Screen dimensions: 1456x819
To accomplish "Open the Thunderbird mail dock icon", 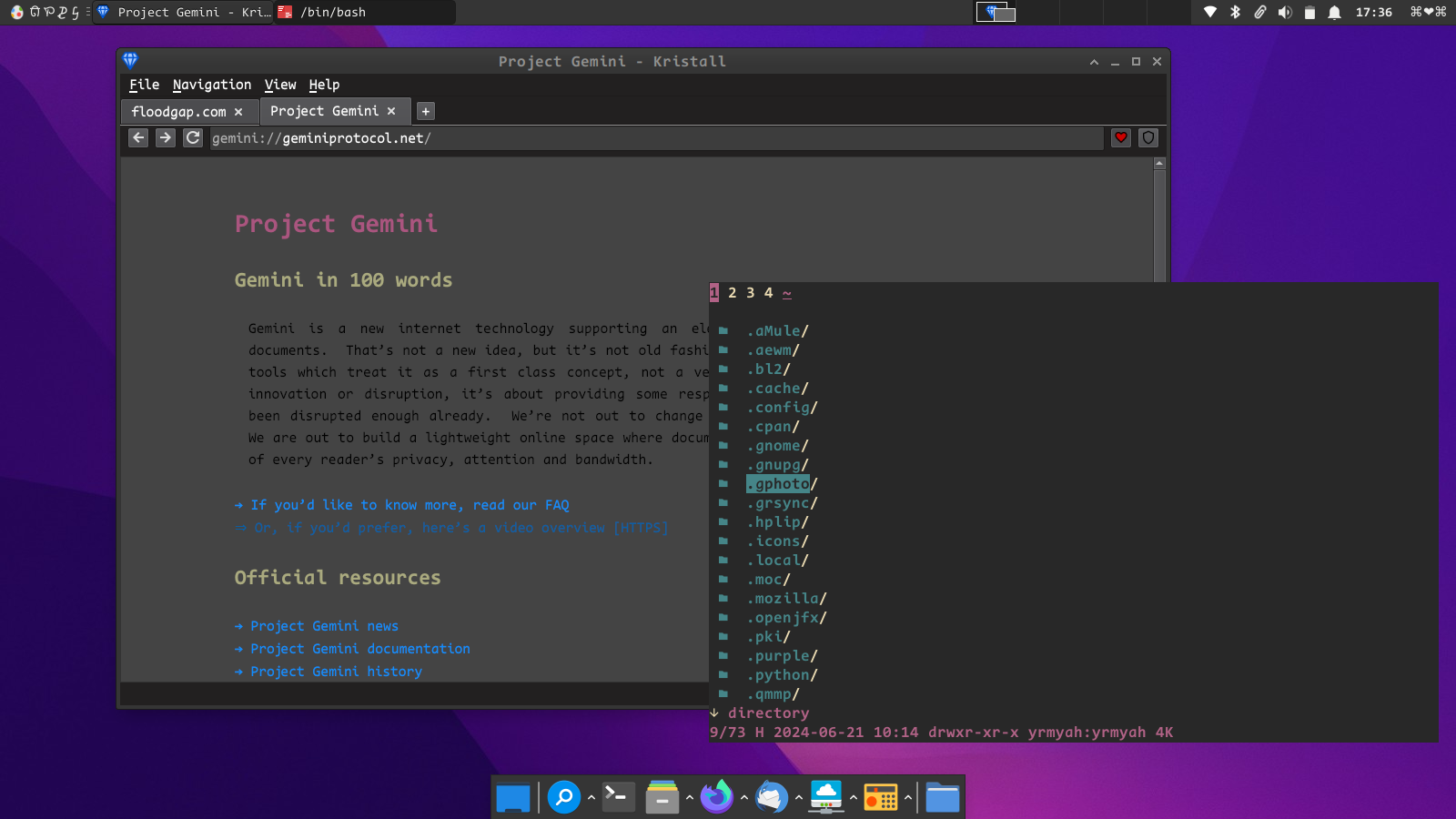I will point(771,797).
